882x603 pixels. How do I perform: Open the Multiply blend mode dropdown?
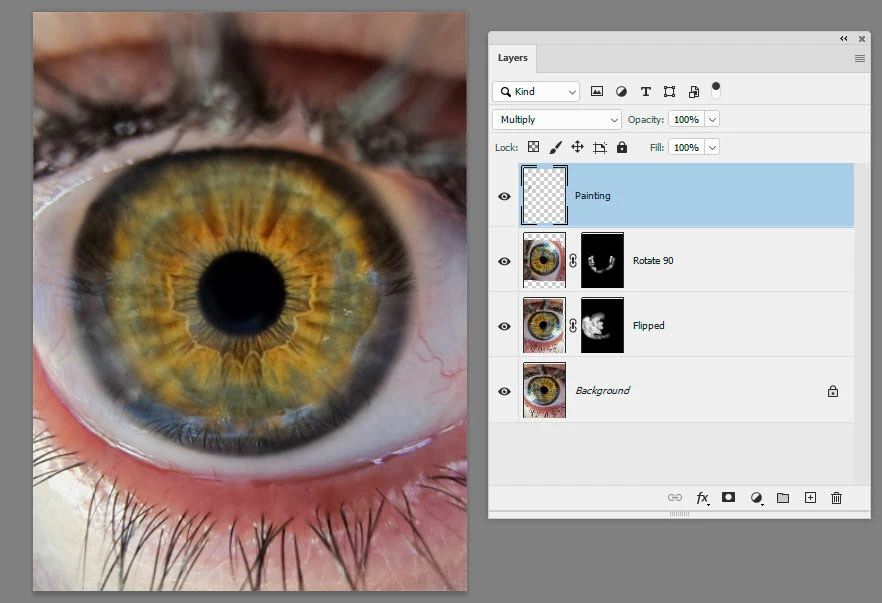(557, 119)
